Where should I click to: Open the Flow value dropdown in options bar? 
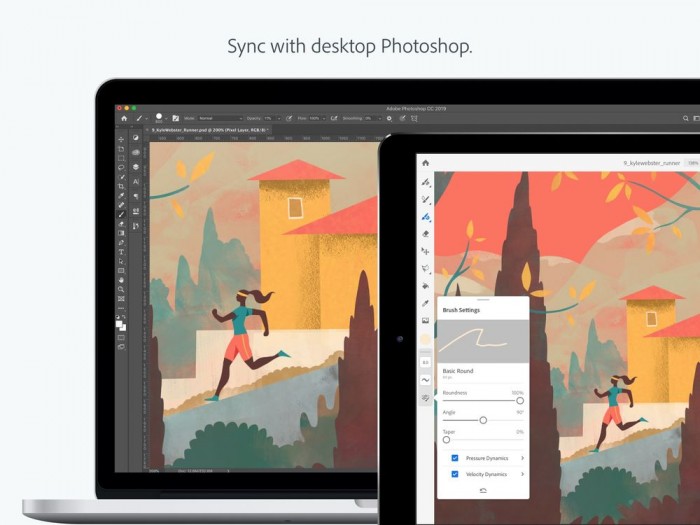pos(317,118)
